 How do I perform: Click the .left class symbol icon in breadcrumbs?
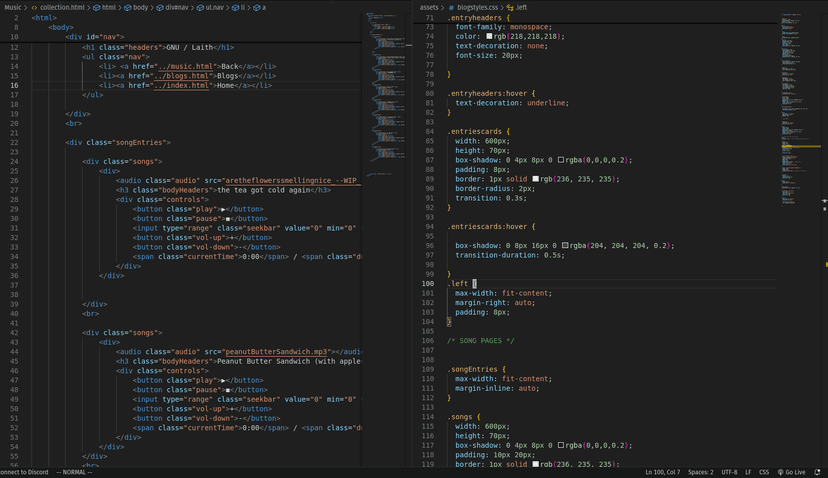pyautogui.click(x=509, y=7)
